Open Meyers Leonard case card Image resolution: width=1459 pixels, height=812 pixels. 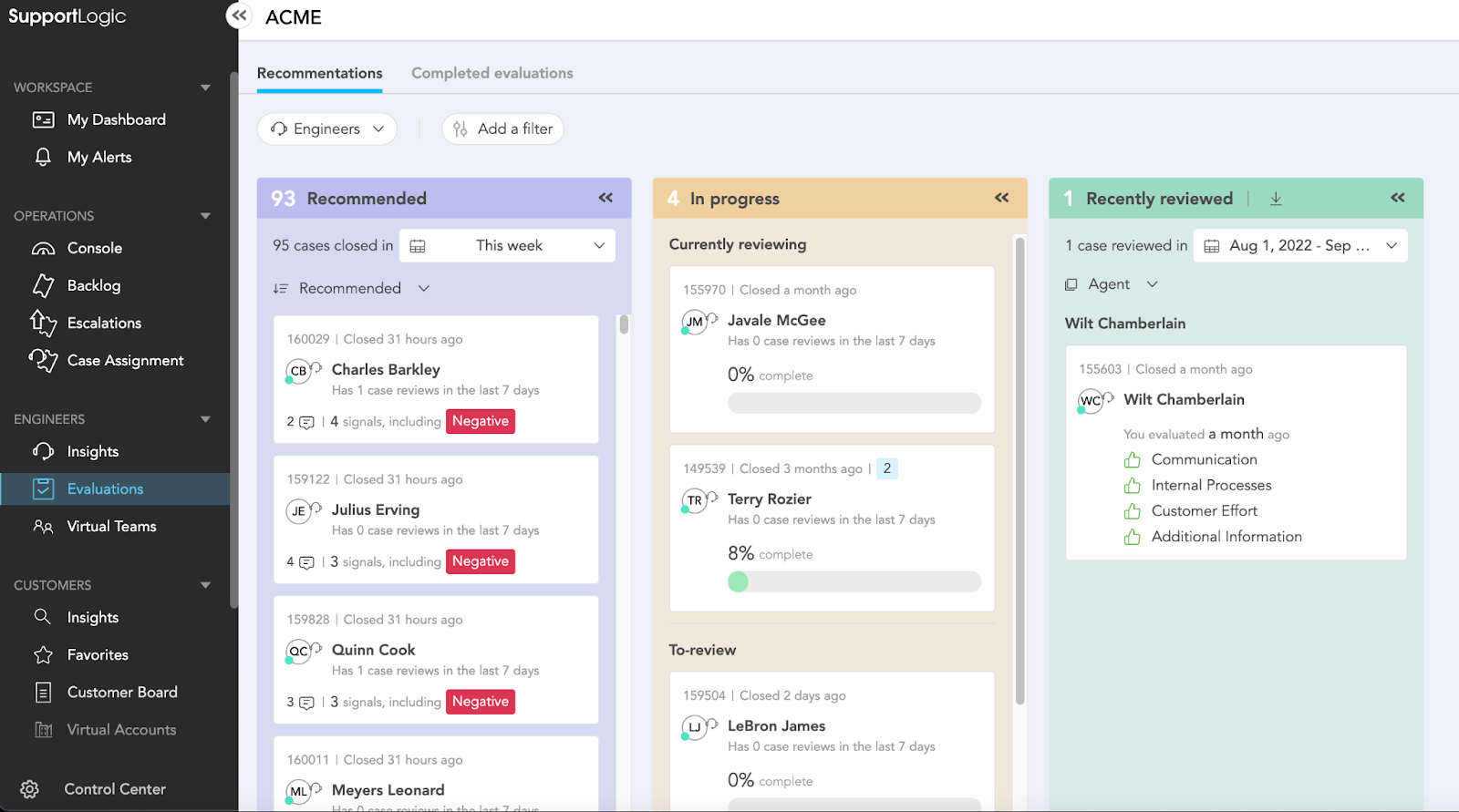[436, 774]
